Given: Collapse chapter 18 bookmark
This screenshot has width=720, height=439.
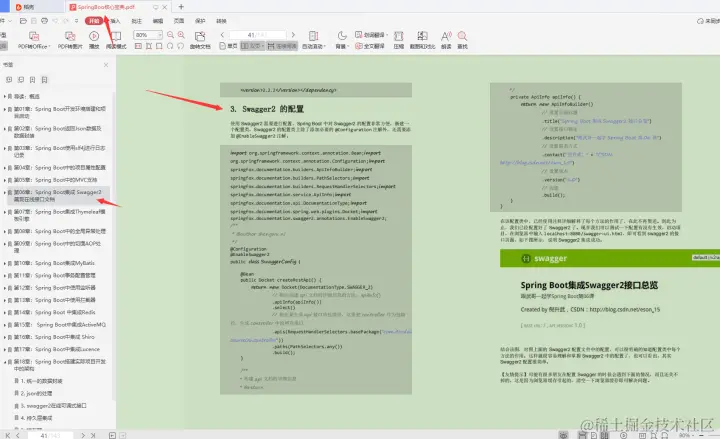Looking at the screenshot, I should 4,362.
